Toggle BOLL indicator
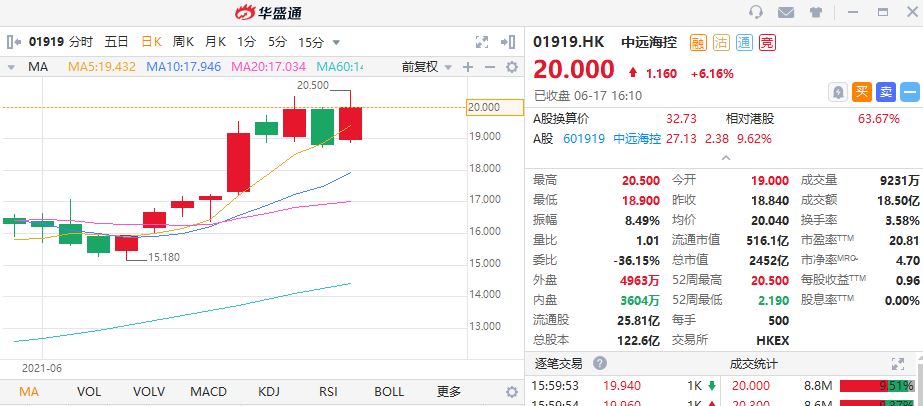This screenshot has height=406, width=923. point(389,391)
